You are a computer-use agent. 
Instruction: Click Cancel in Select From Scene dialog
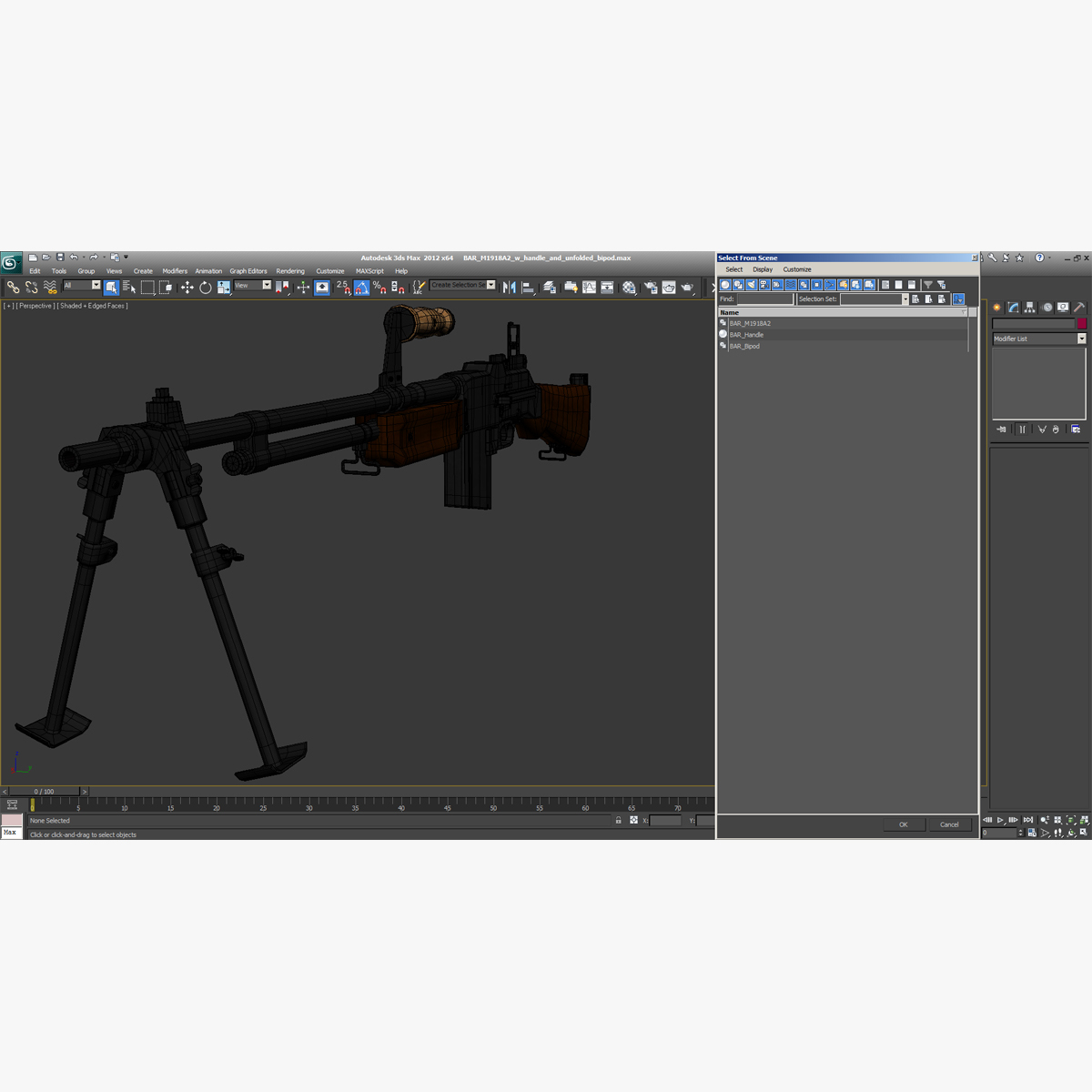(x=950, y=824)
